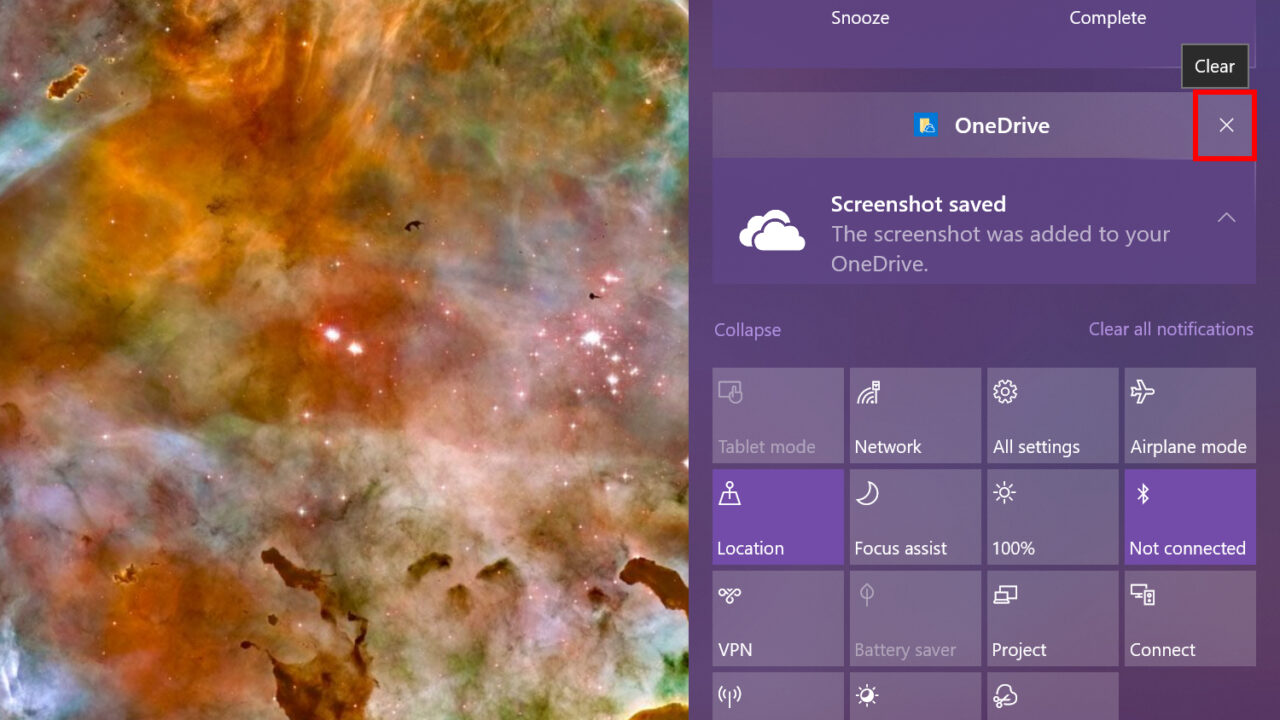Click the cloud icon on the Screenshot saved notification

click(x=772, y=232)
